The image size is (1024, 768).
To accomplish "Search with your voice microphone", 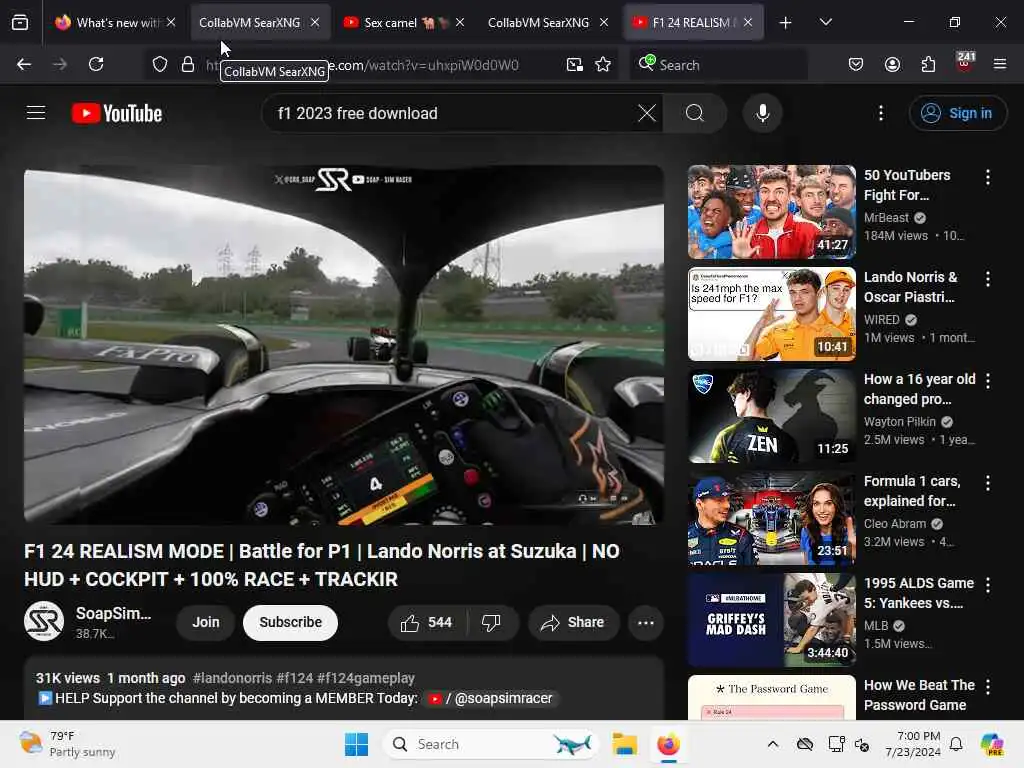I will tap(762, 113).
